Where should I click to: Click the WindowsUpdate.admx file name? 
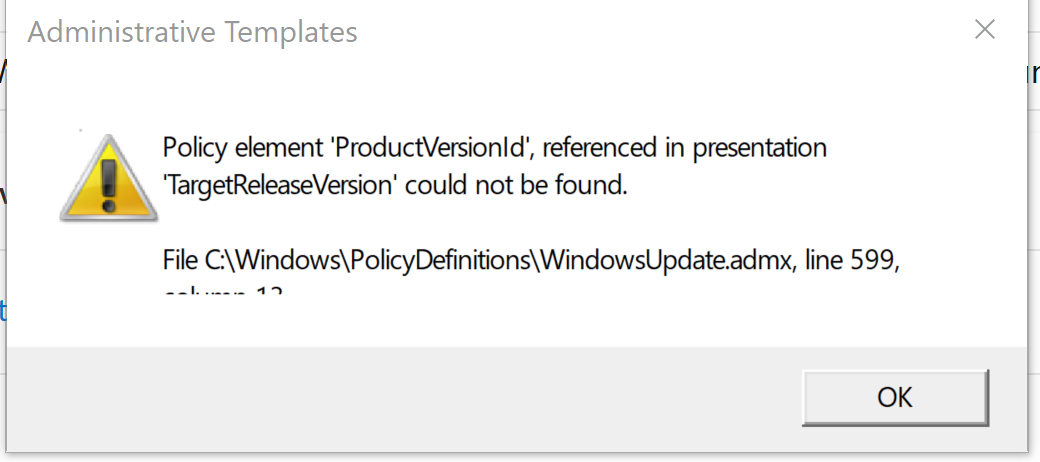666,260
